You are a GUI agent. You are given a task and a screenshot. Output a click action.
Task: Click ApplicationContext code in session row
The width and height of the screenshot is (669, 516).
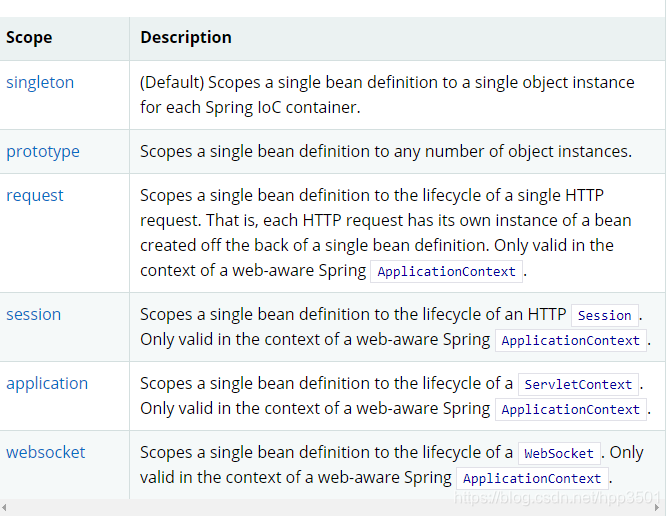click(x=571, y=341)
